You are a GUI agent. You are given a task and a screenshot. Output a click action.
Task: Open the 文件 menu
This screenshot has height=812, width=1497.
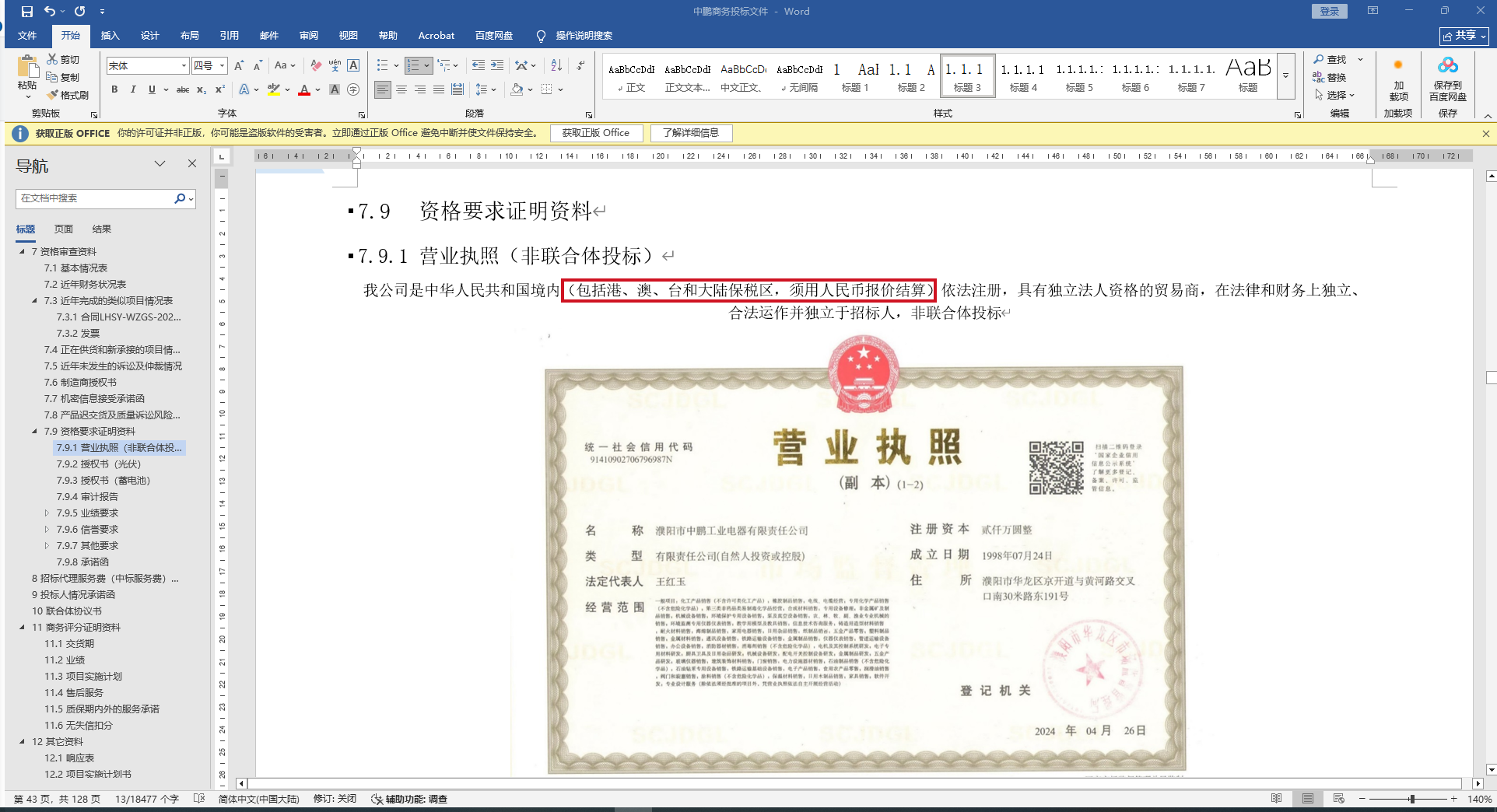(x=27, y=36)
